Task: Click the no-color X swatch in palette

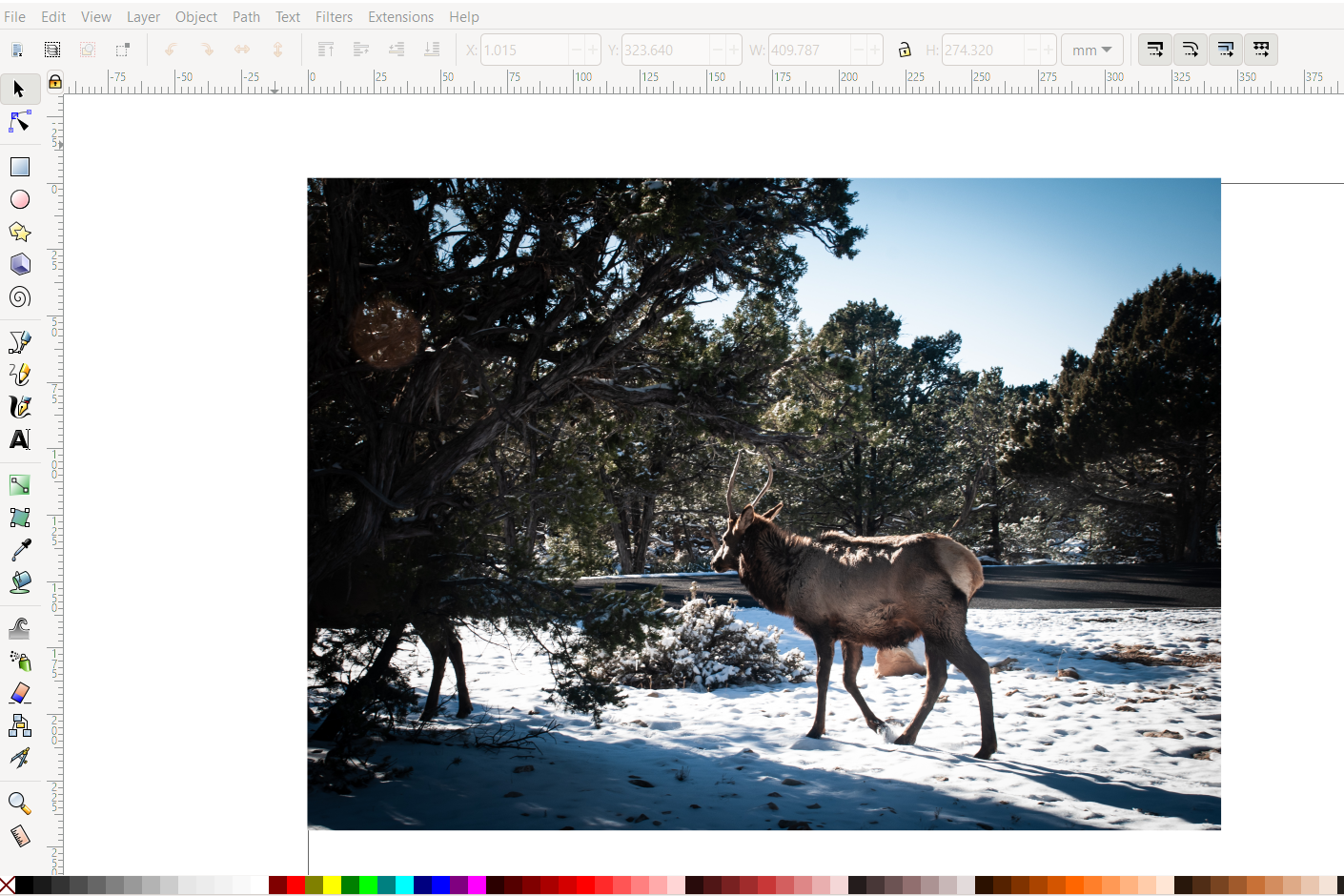Action: 8,885
